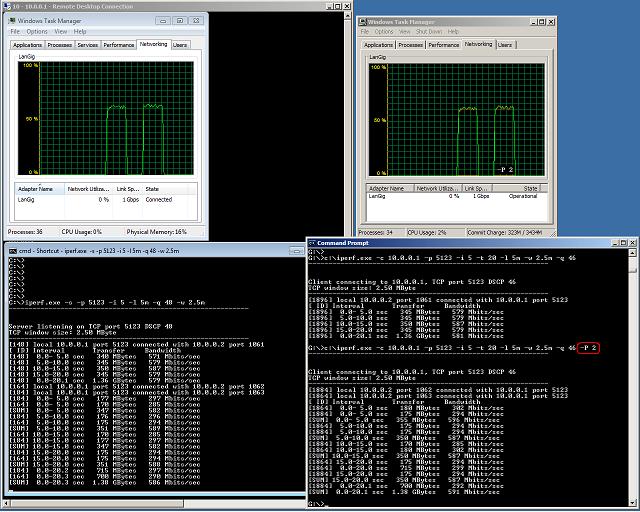Minimize the Command Prompt window

(615, 243)
